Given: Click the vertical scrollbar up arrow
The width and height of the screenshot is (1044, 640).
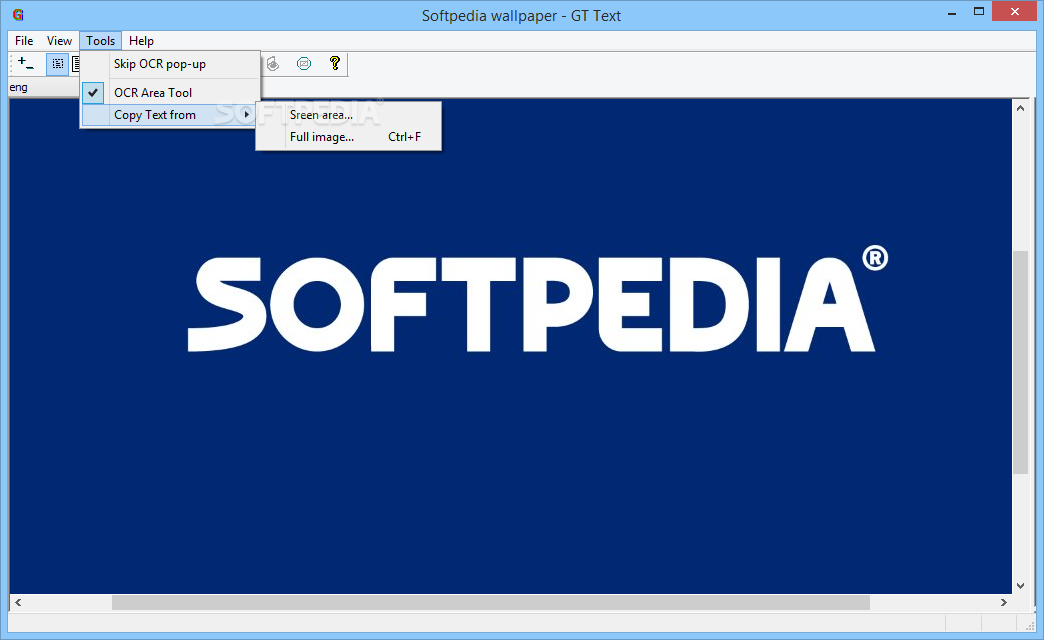Looking at the screenshot, I should click(x=1021, y=108).
